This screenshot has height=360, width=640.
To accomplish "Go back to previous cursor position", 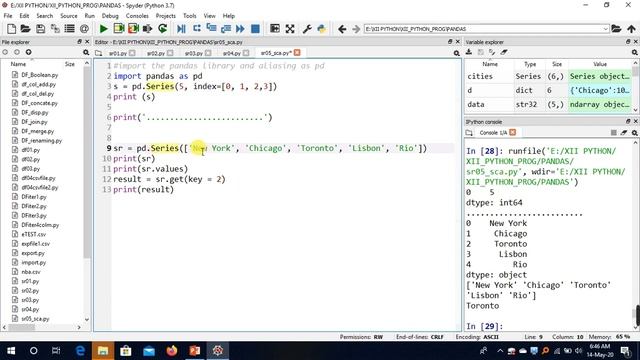I will (x=342, y=29).
